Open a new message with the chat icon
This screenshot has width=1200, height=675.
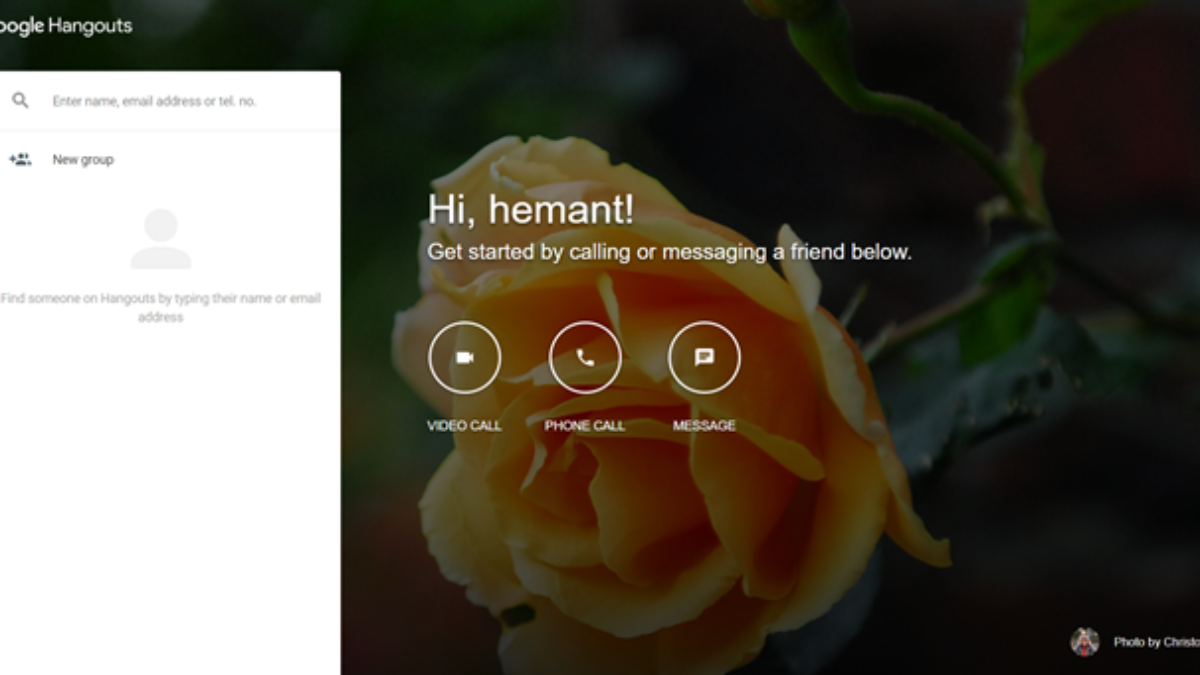coord(704,357)
